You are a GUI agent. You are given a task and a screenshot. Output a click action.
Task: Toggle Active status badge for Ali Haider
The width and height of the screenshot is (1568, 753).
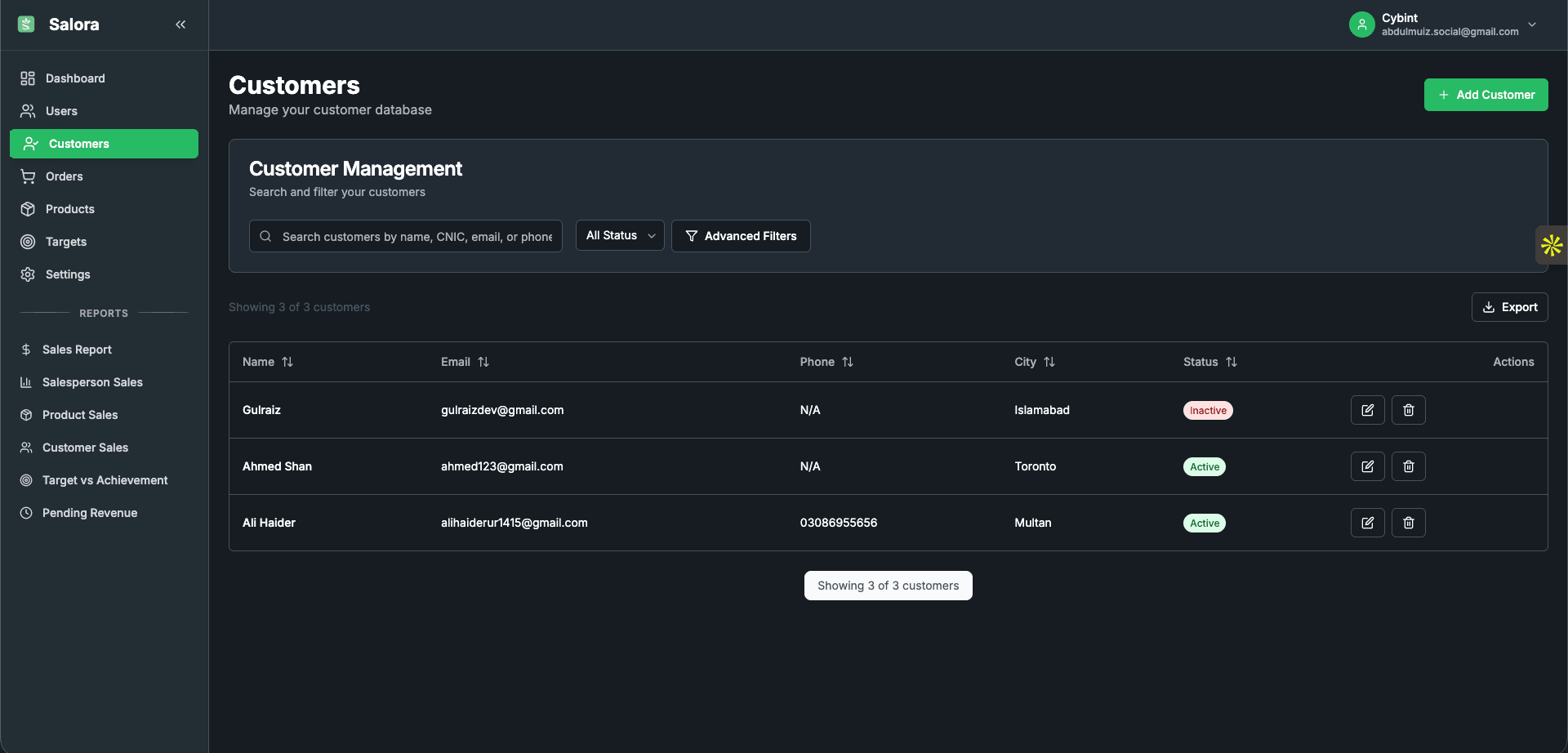tap(1204, 523)
